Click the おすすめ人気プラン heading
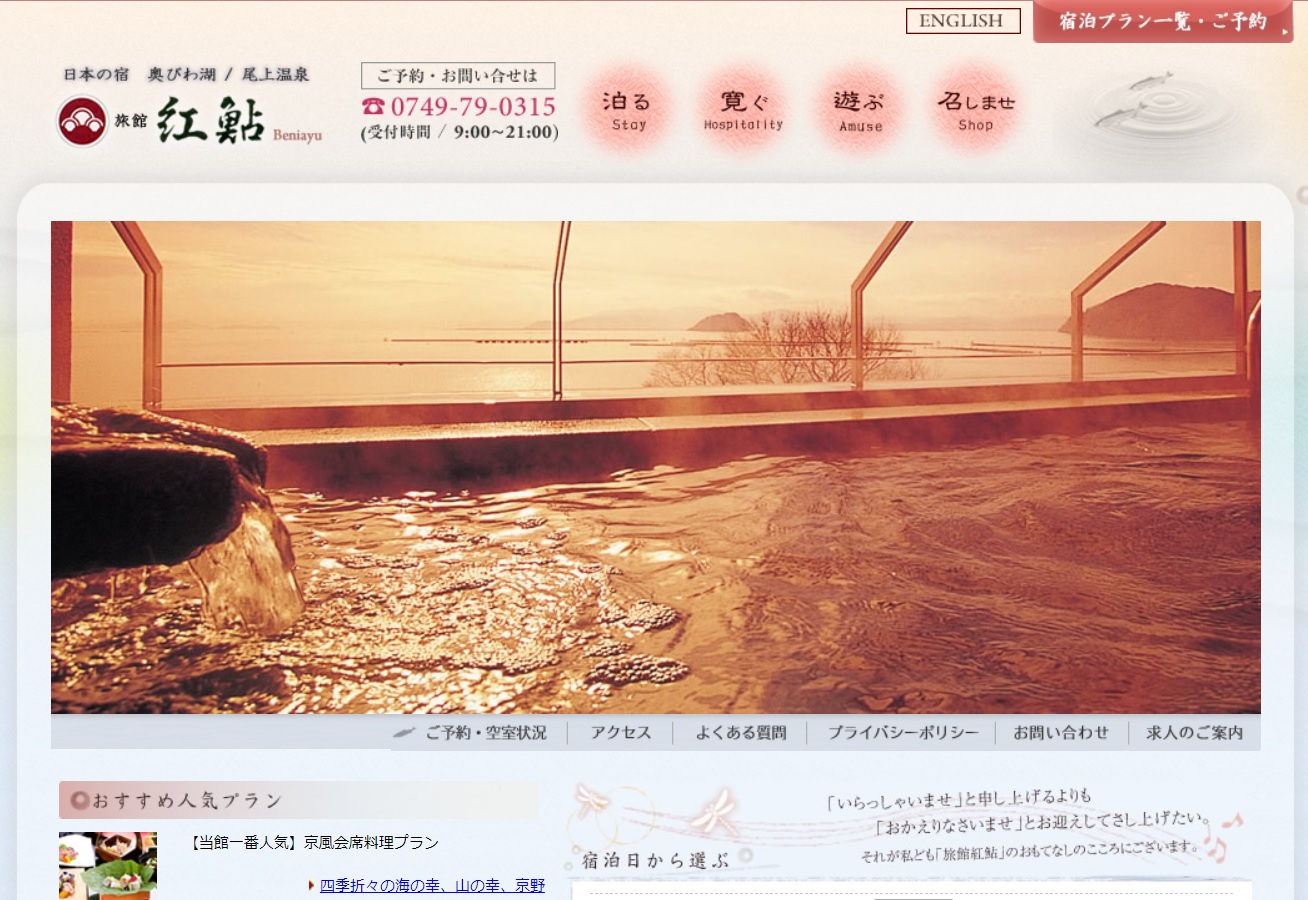This screenshot has width=1308, height=900. 298,800
